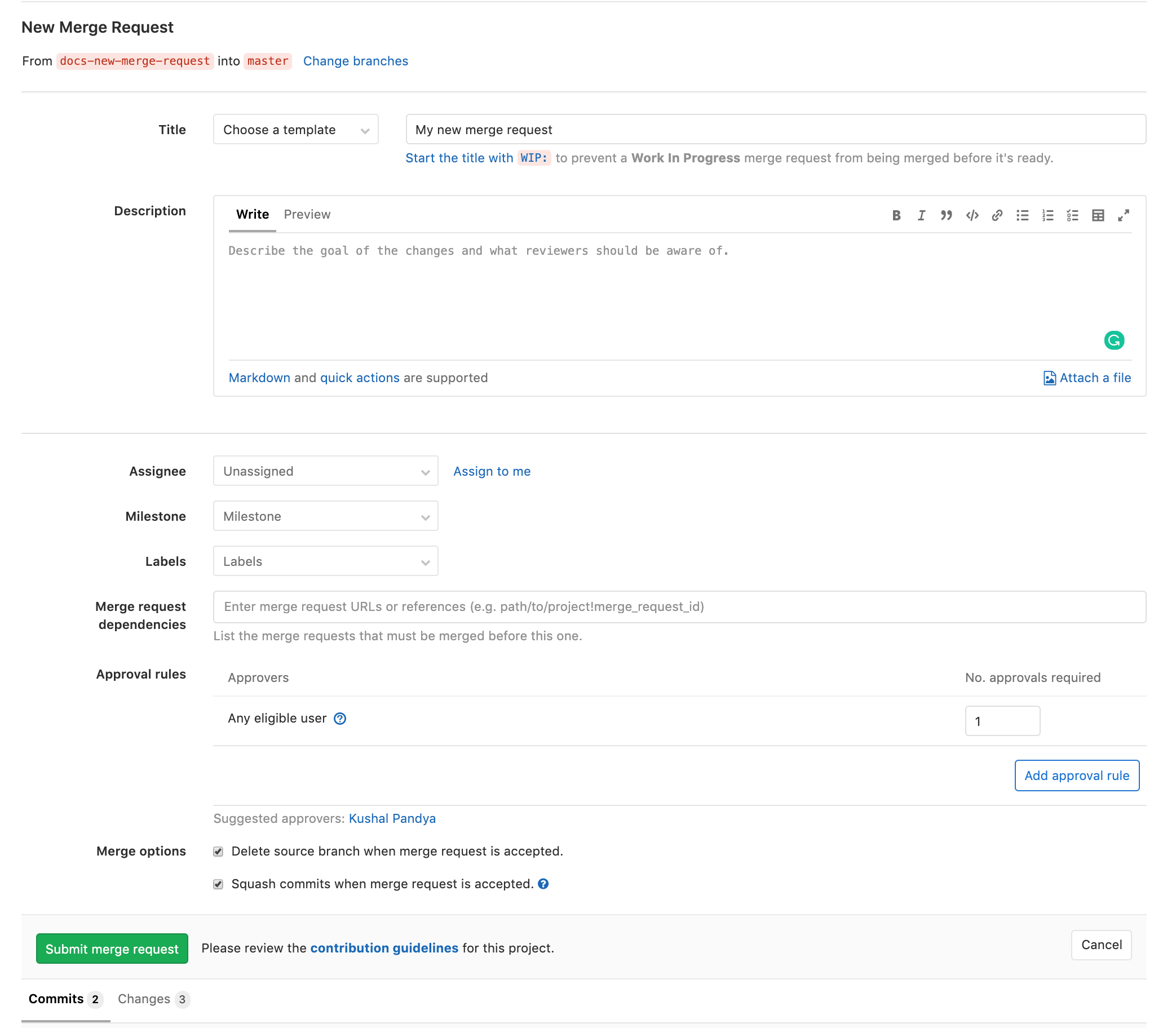1176x1028 pixels.
Task: Click the Unordered list icon
Action: [x=1023, y=214]
